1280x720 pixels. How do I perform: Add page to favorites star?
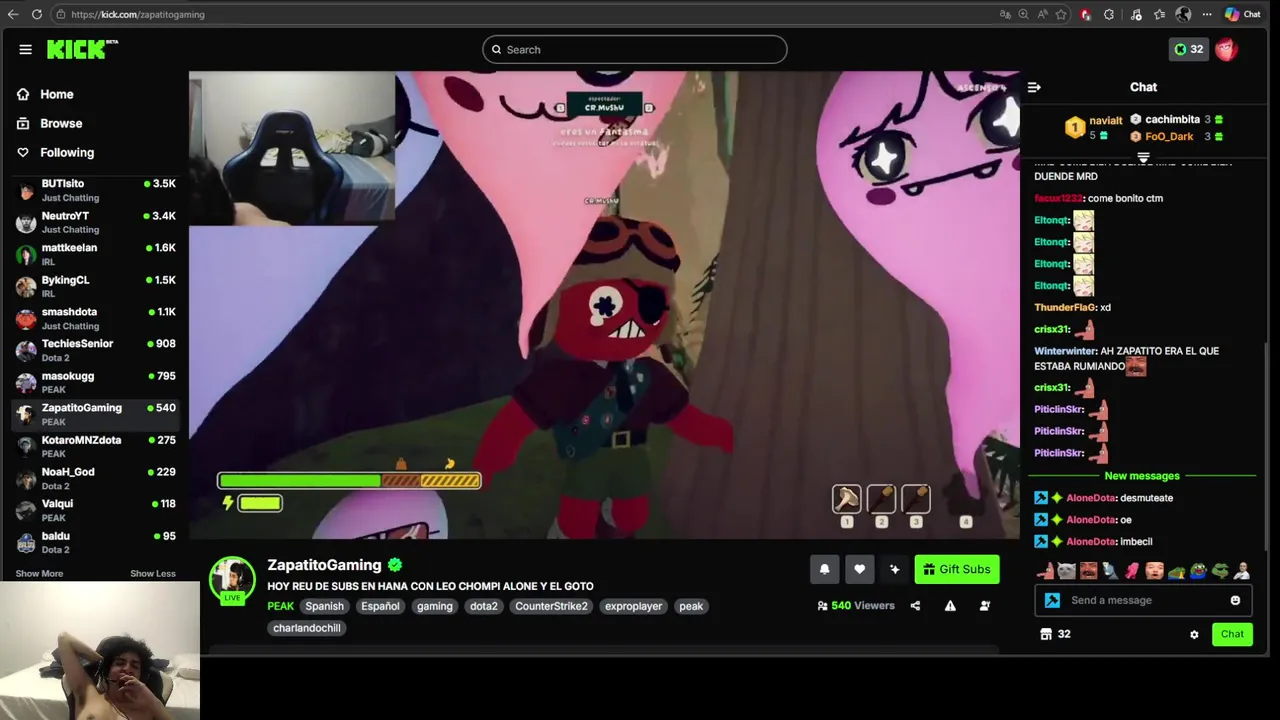click(1061, 14)
